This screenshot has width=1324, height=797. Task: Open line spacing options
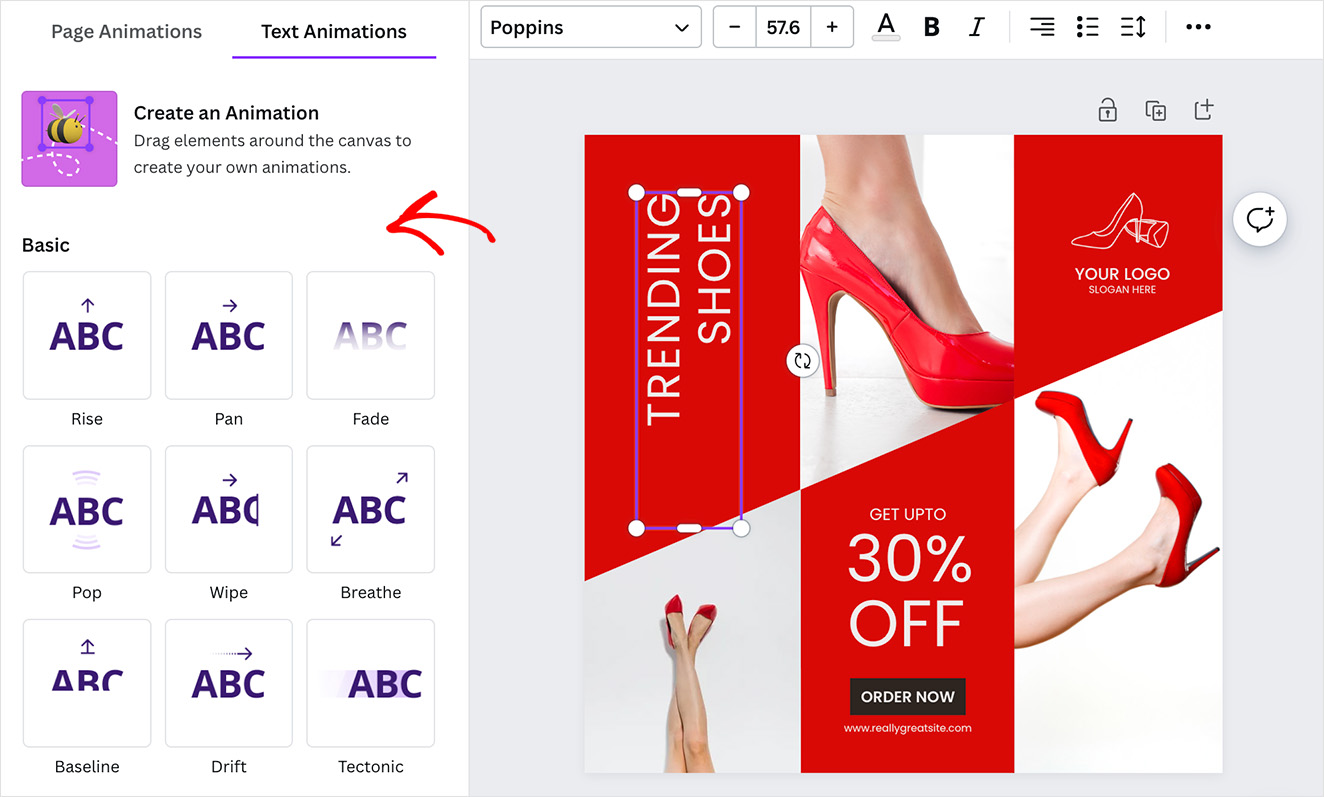click(1133, 28)
